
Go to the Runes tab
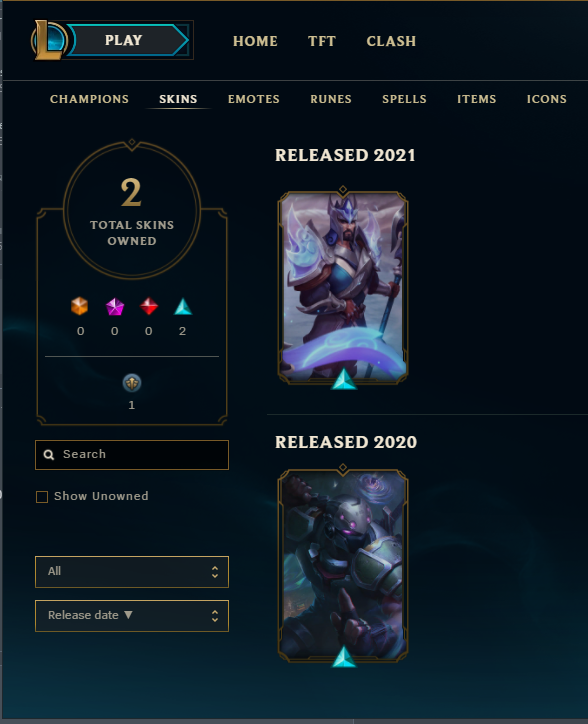tap(331, 99)
